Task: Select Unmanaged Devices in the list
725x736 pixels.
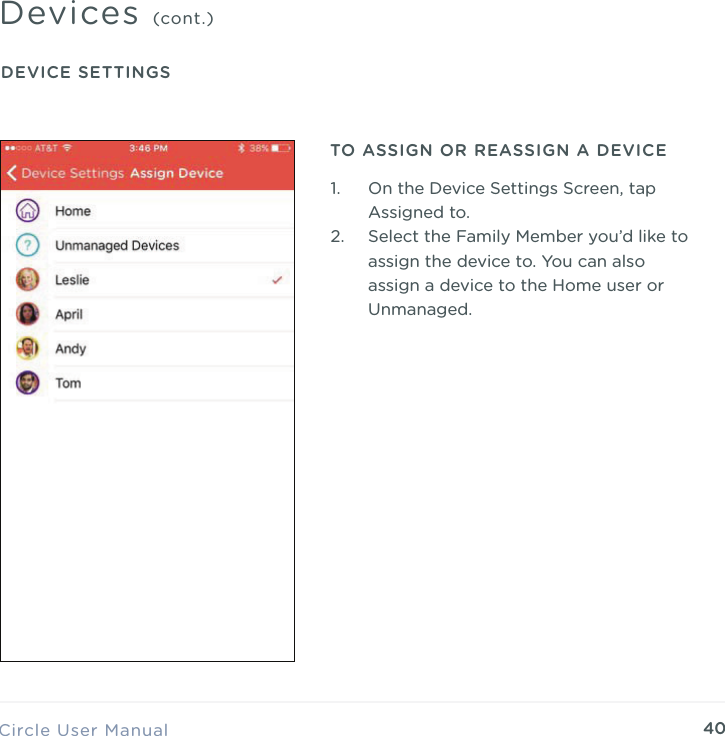Action: 147,245
